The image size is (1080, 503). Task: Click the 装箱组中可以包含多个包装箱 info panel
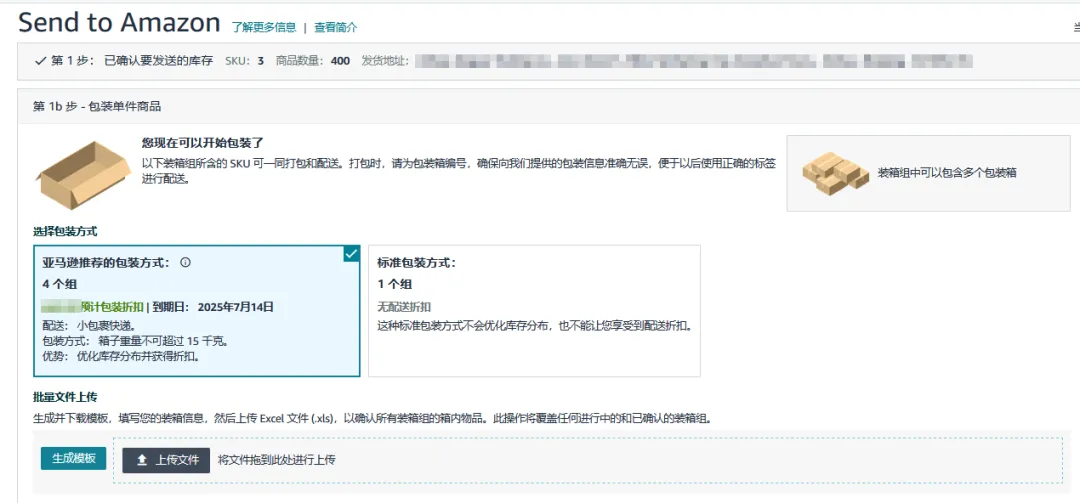927,173
